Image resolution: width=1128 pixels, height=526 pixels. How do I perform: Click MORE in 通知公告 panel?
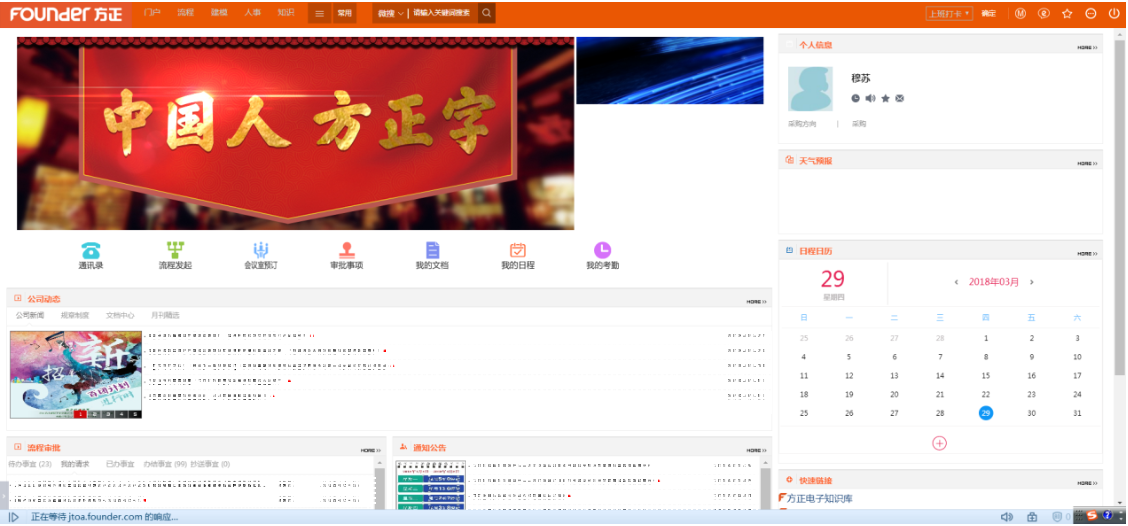point(756,450)
